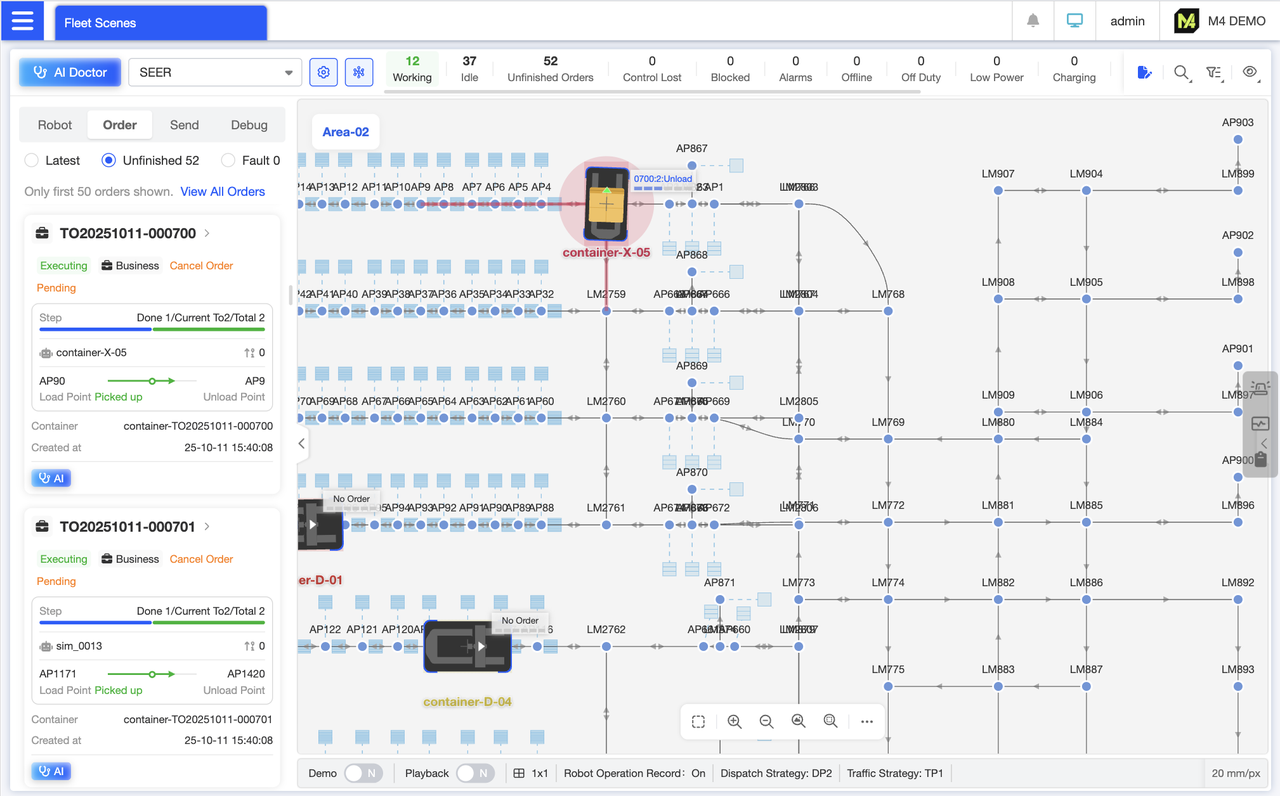The image size is (1280, 796).
Task: Open the search tool in the top toolbar
Action: coord(1182,73)
